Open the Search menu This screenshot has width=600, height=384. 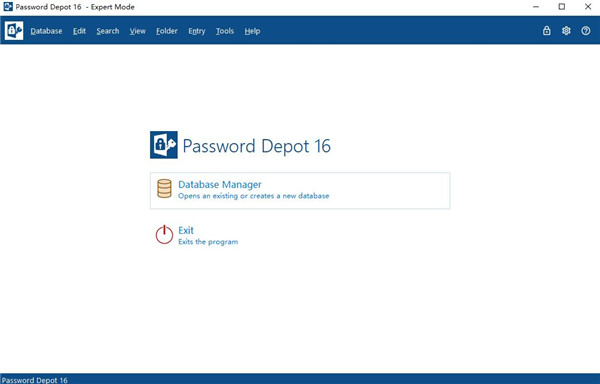(108, 31)
